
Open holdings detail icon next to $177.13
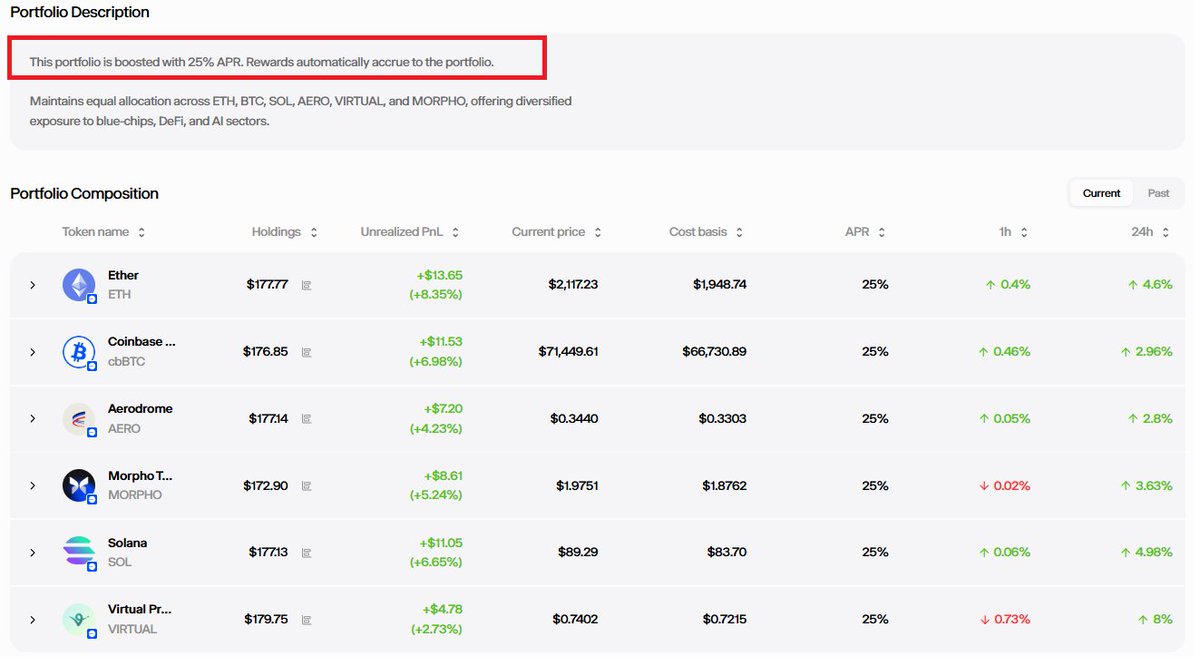tap(306, 552)
